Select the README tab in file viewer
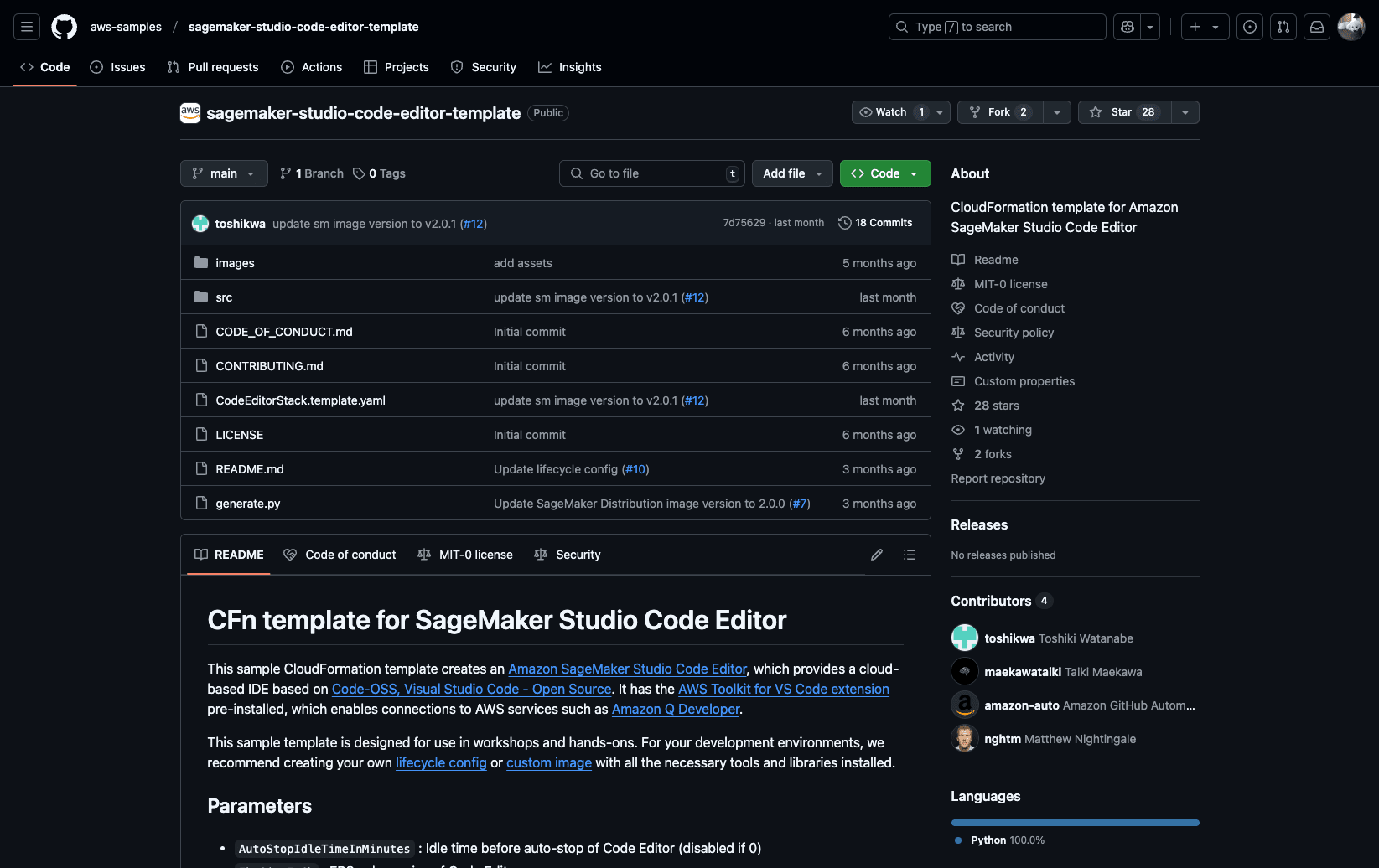Image resolution: width=1379 pixels, height=868 pixels. 229,555
